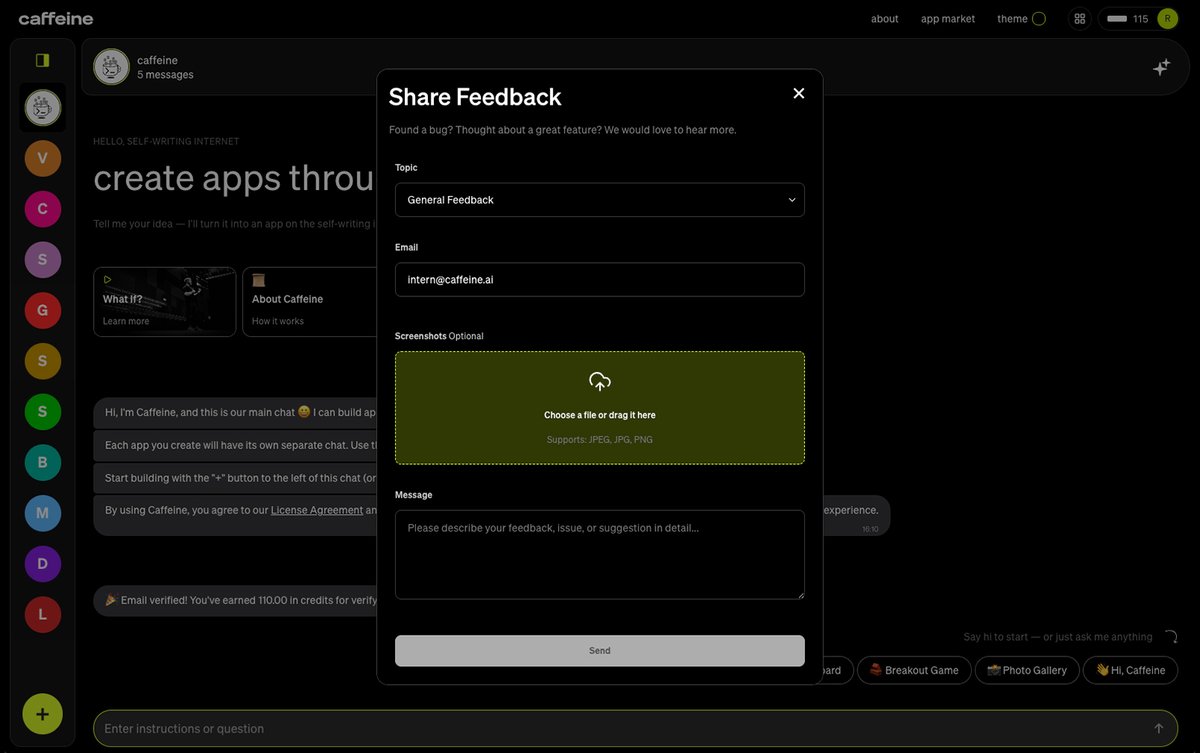Open the red L app in sidebar
This screenshot has width=1200, height=753.
coord(43,615)
